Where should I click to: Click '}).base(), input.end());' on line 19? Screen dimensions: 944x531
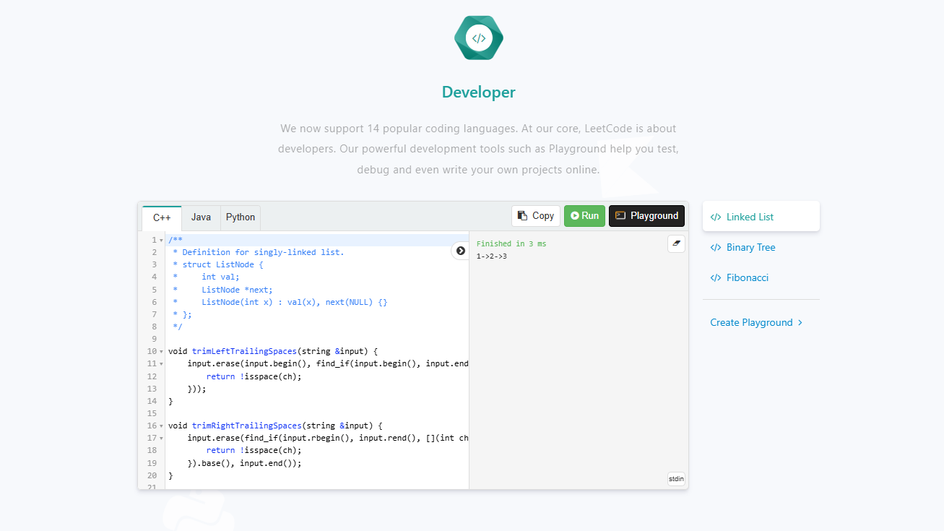point(244,463)
